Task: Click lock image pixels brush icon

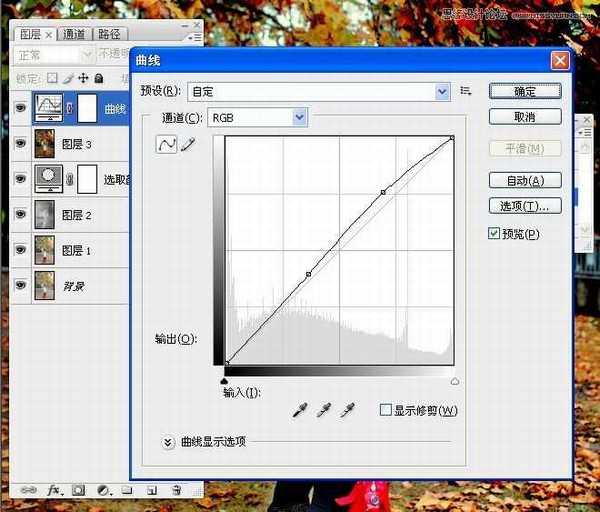Action: click(68, 78)
